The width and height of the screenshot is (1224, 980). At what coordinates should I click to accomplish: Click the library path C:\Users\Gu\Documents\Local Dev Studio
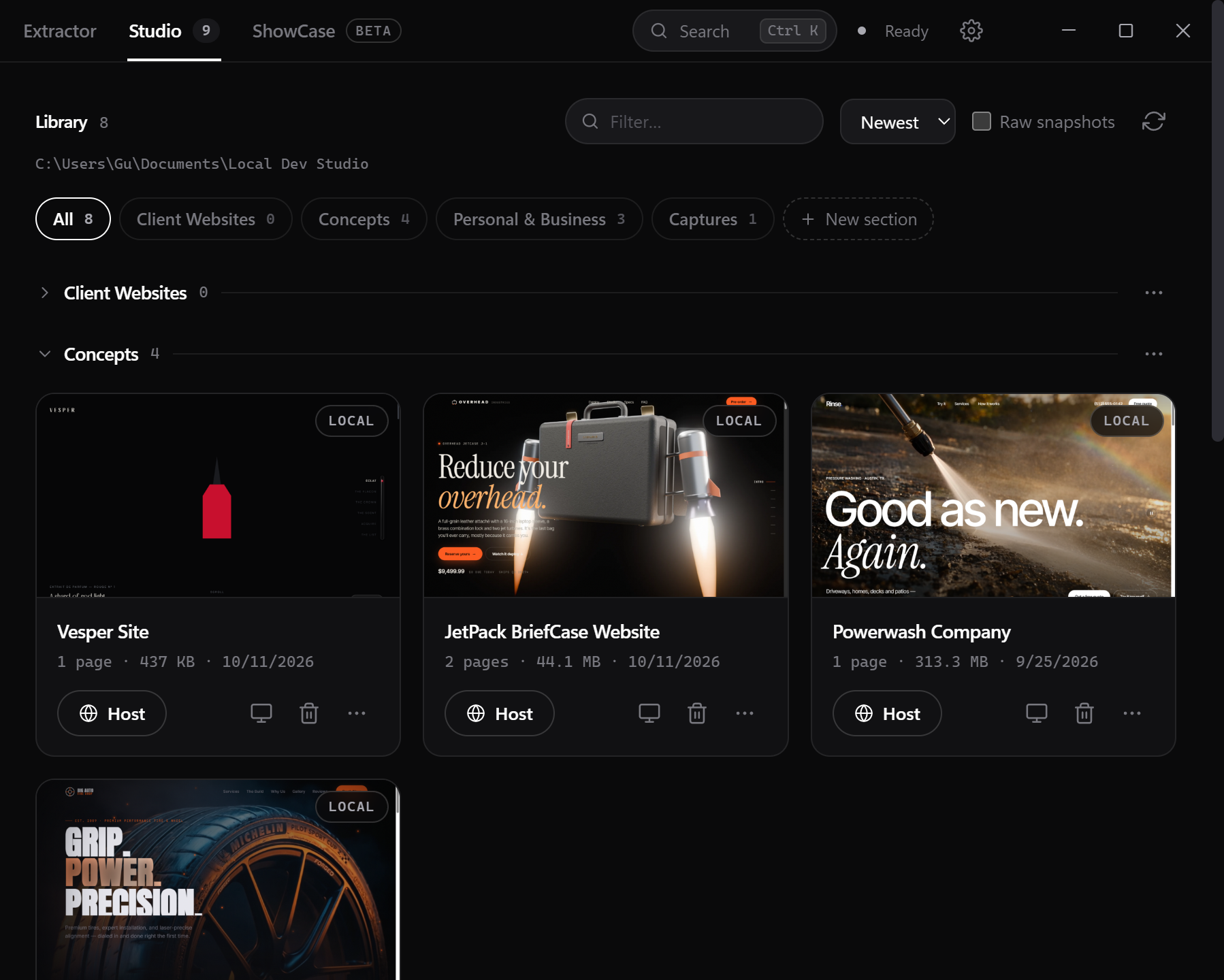(202, 164)
